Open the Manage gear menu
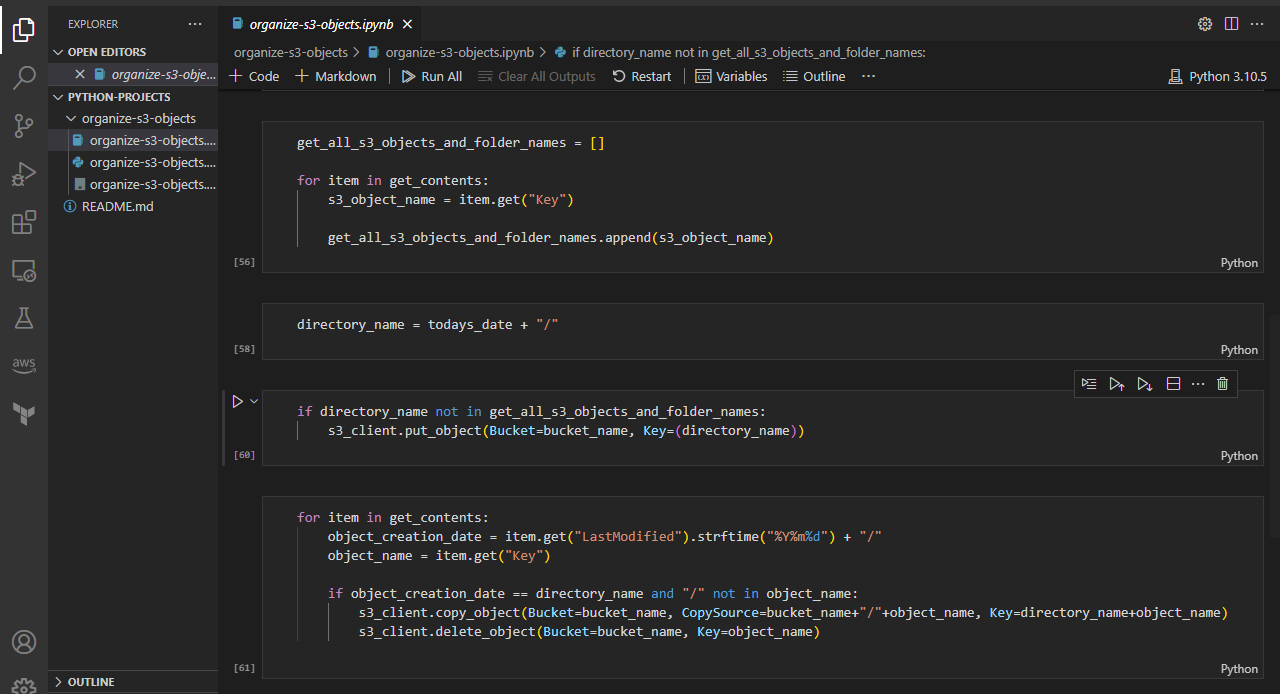The image size is (1280, 694). point(24,685)
